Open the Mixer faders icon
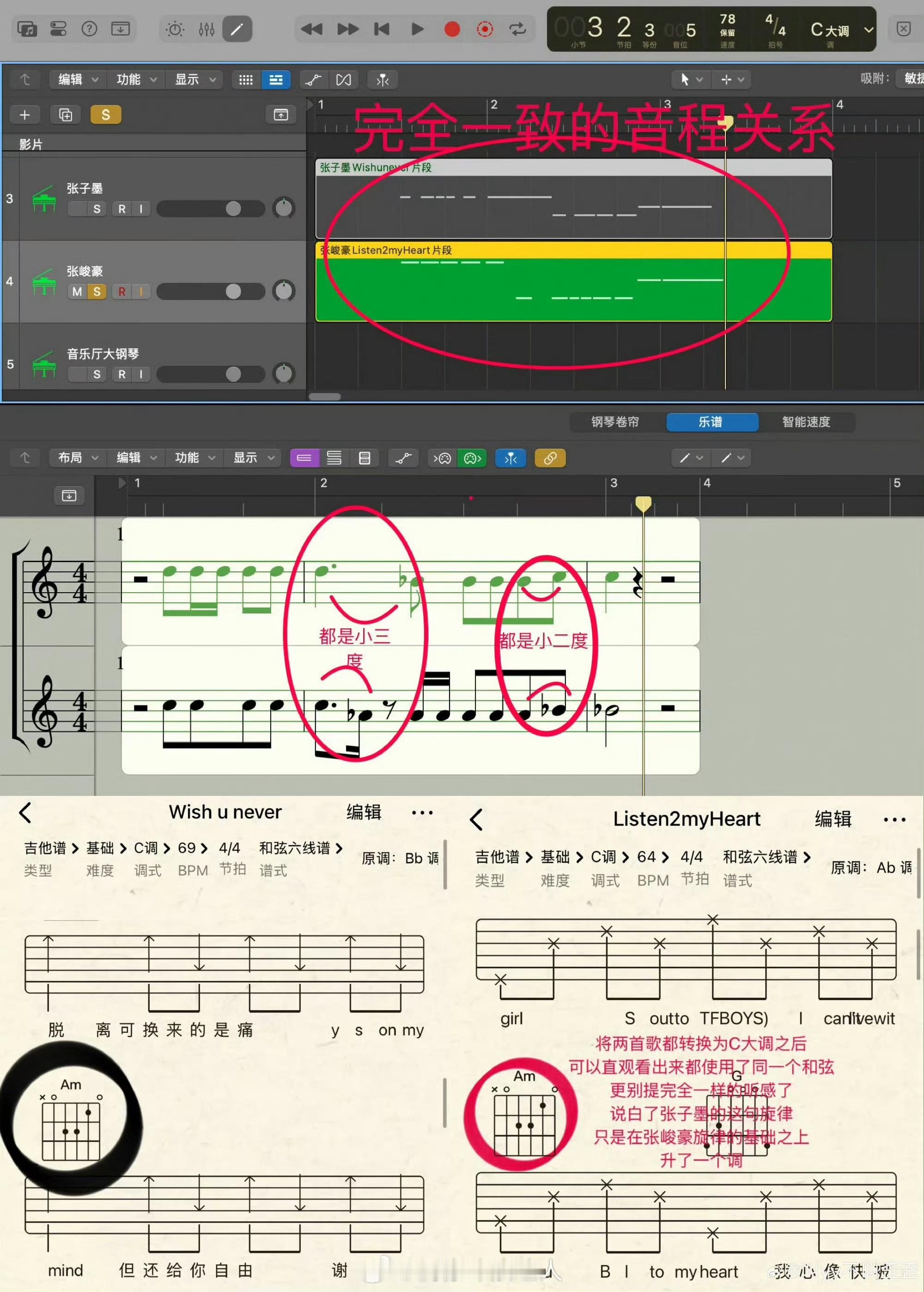The height and width of the screenshot is (1292, 924). coord(207,29)
